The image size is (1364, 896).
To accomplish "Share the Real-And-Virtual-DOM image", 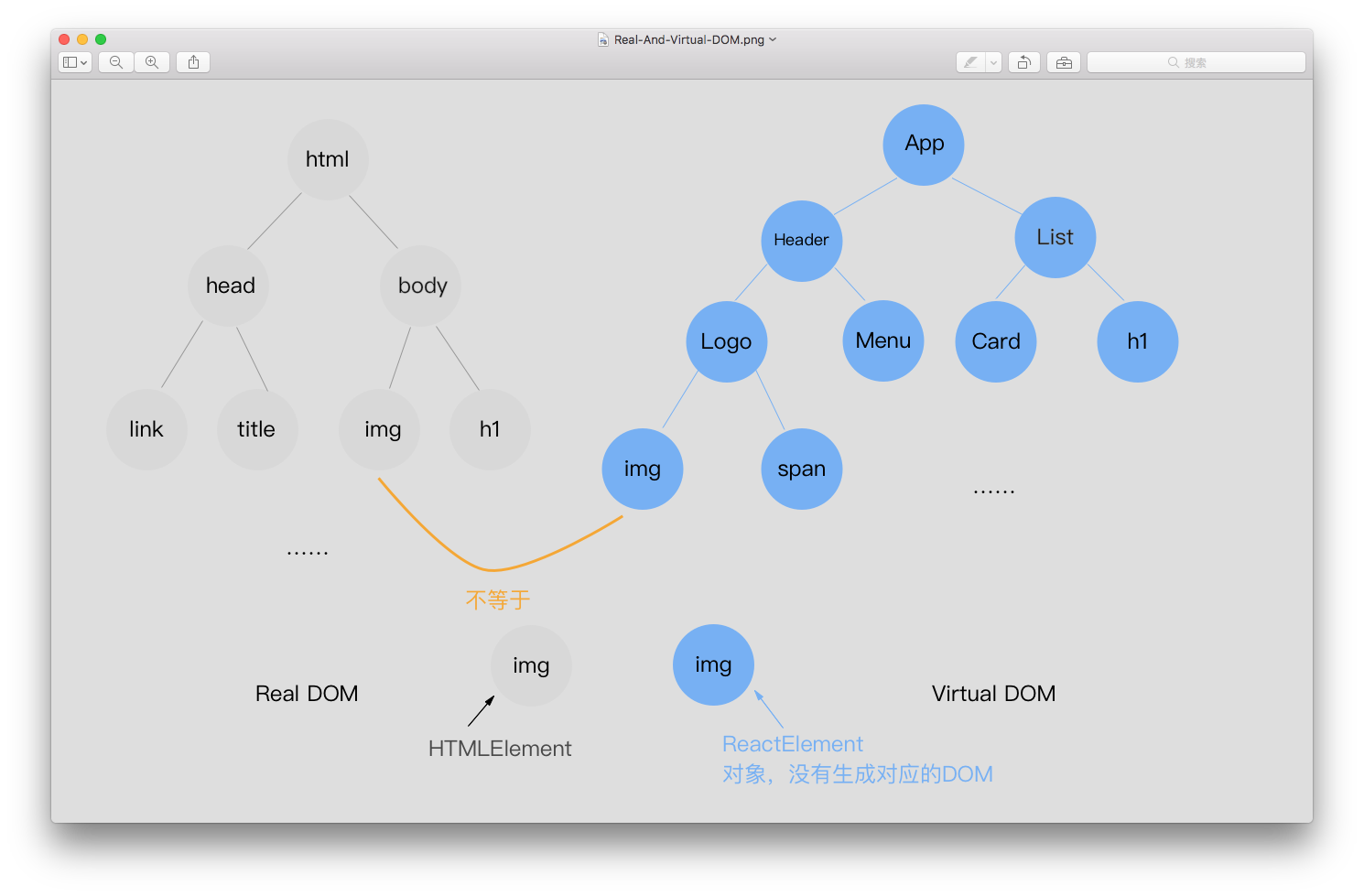I will coord(193,61).
